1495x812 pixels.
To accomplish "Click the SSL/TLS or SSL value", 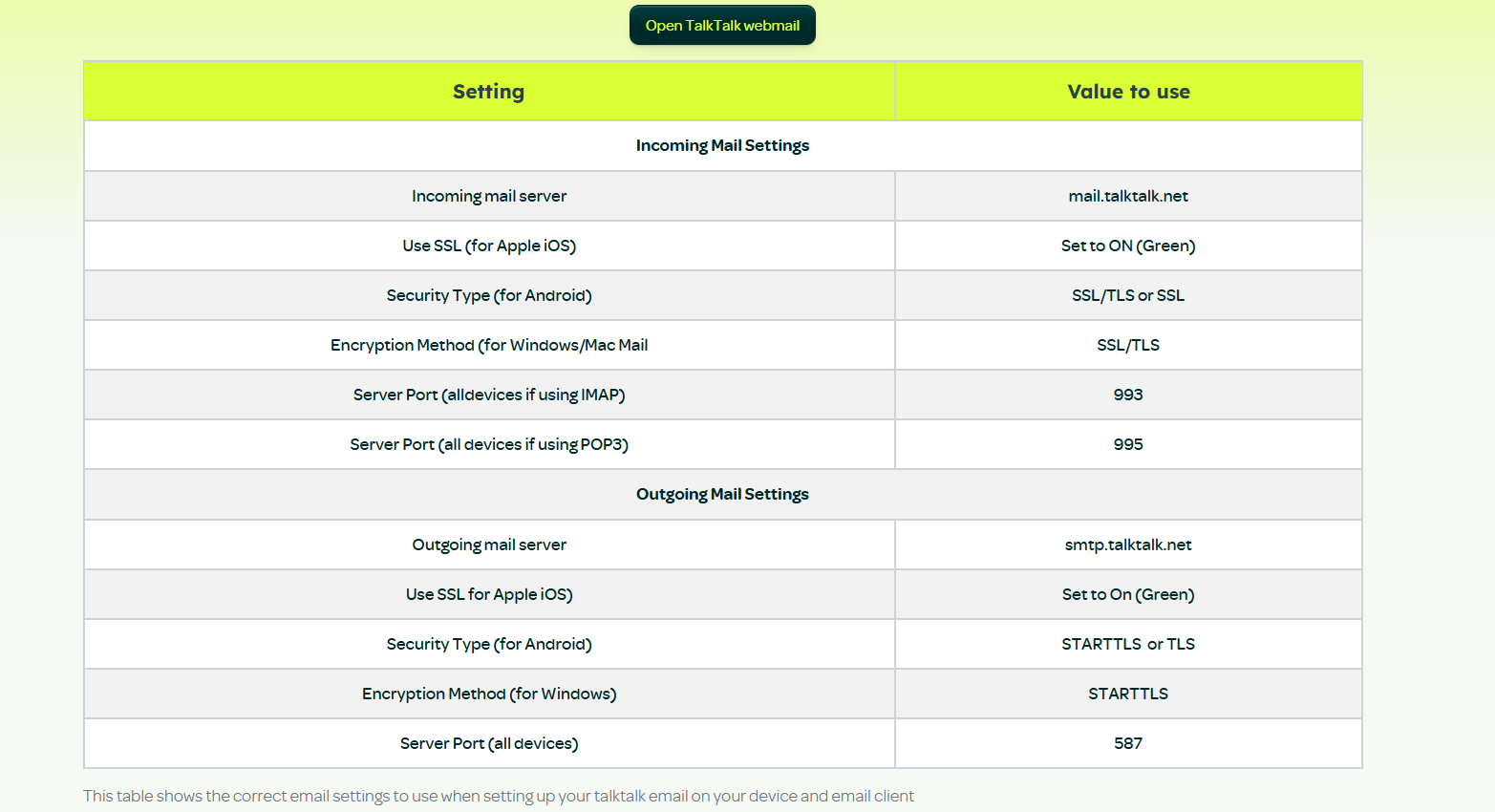I will click(x=1128, y=295).
